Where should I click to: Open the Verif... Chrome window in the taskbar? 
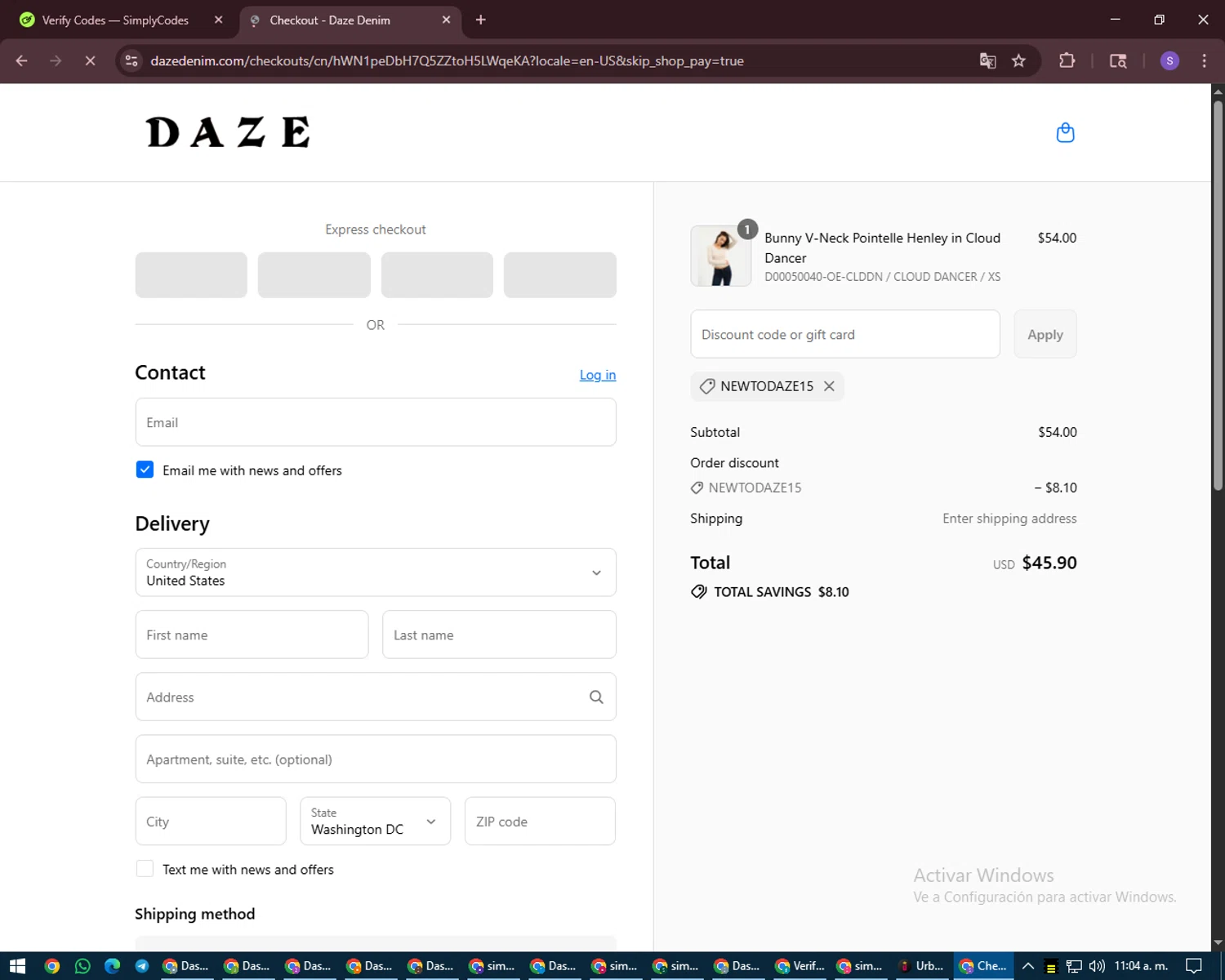[x=800, y=966]
